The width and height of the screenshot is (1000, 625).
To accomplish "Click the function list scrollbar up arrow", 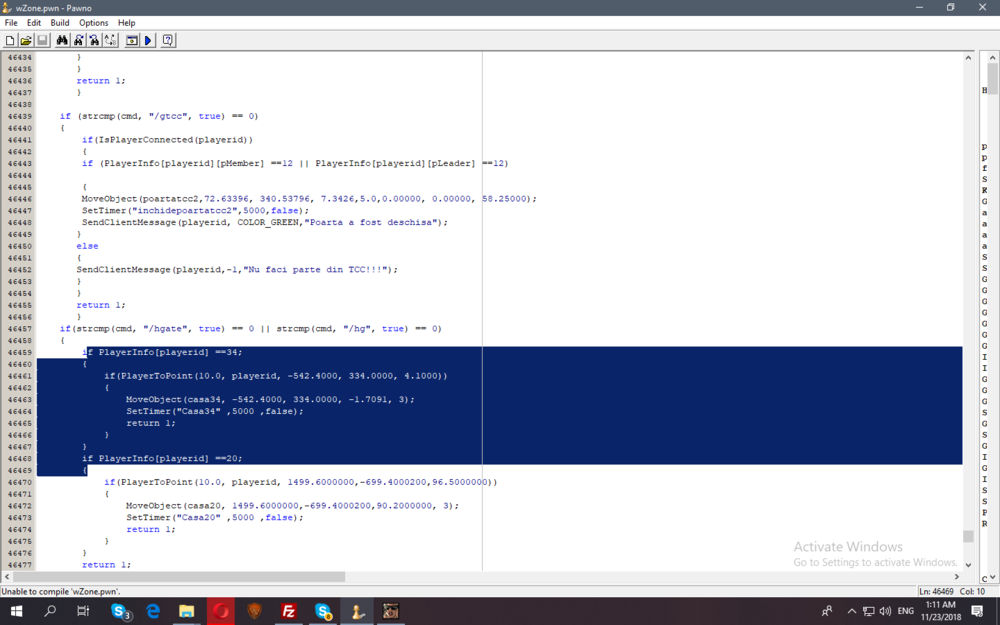I will click(x=992, y=57).
